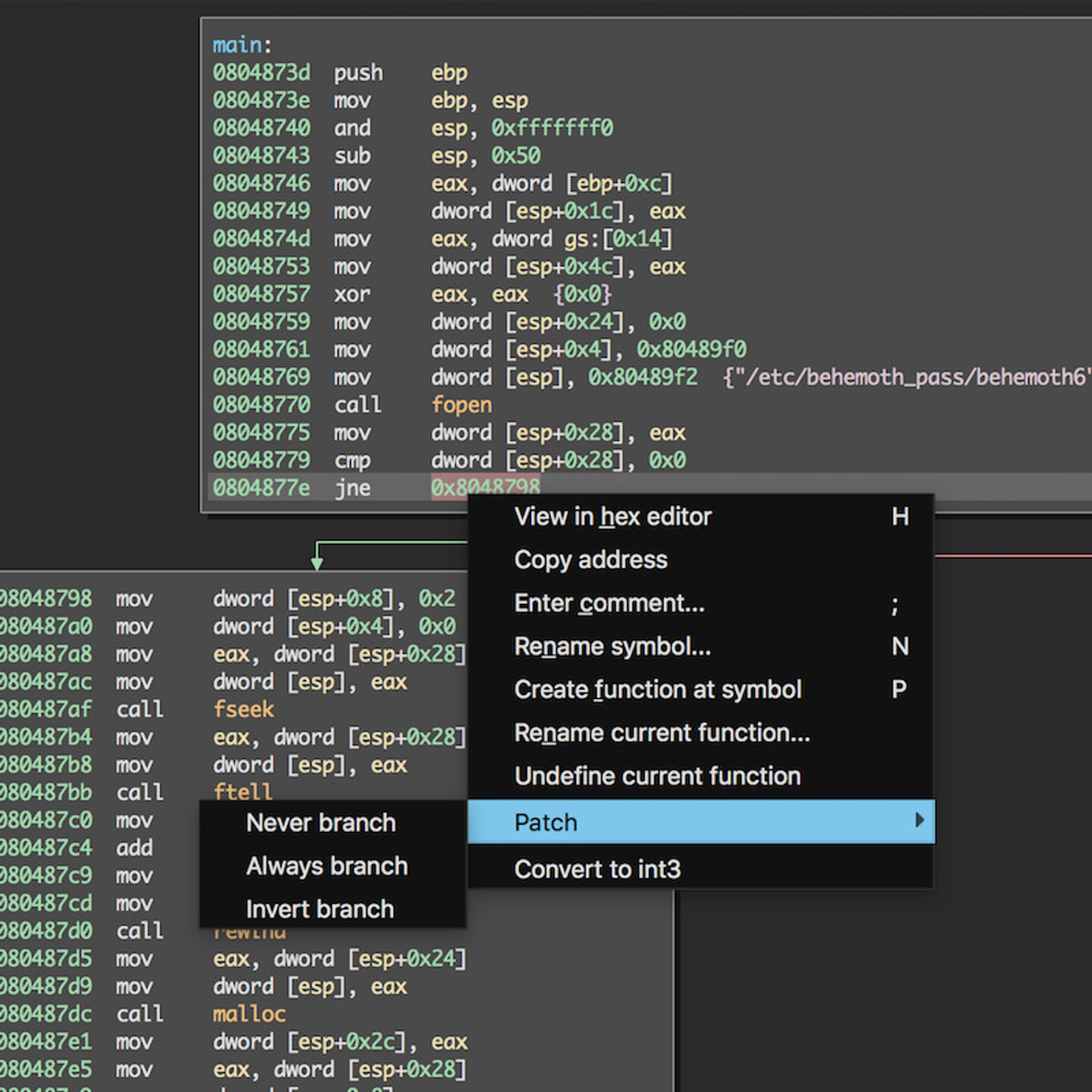
Task: Expand the Patch submenu arrow
Action: [919, 820]
